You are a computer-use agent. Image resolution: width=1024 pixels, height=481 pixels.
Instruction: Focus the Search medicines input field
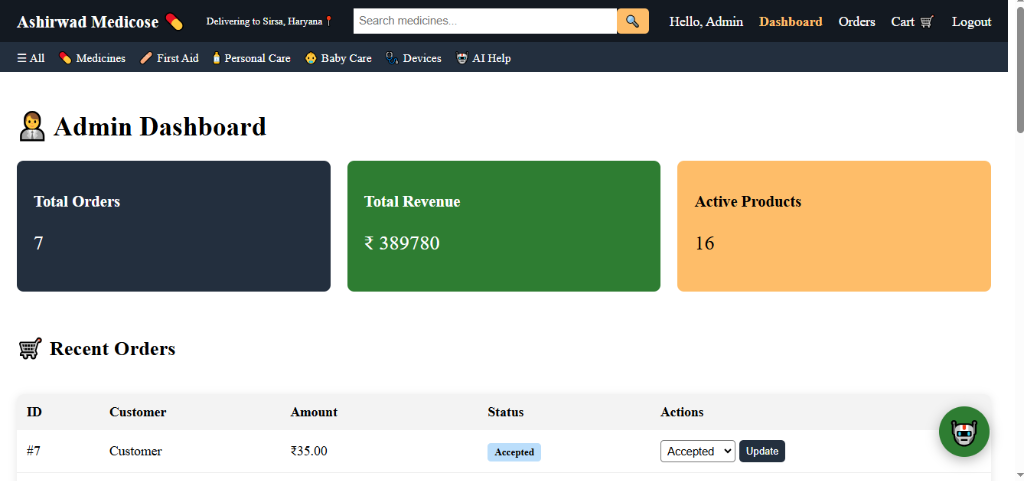(x=485, y=21)
